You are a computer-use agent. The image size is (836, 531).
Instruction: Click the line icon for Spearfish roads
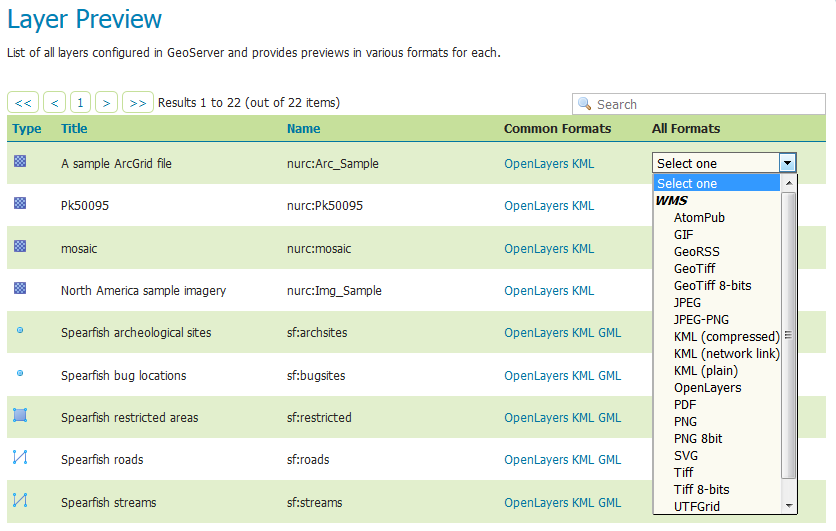click(20, 457)
